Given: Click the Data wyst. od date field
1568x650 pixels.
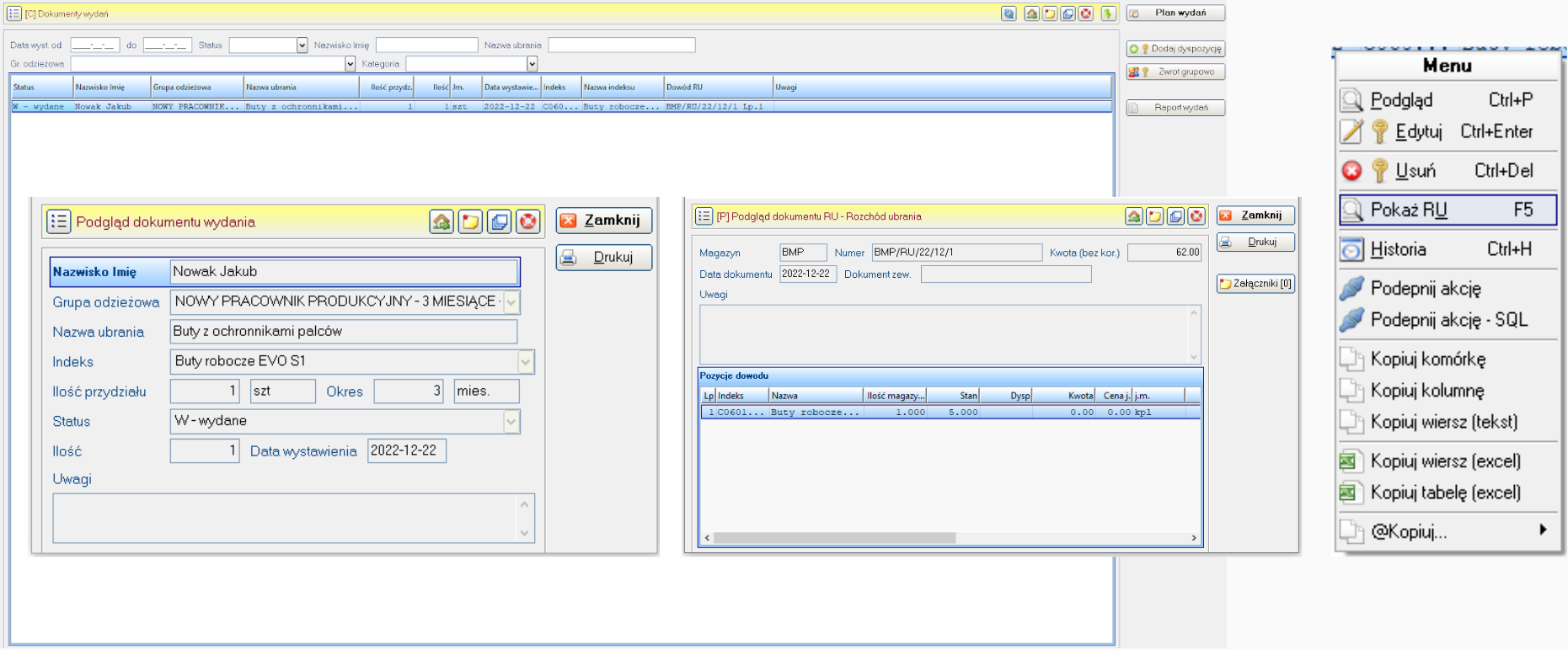Looking at the screenshot, I should [95, 45].
